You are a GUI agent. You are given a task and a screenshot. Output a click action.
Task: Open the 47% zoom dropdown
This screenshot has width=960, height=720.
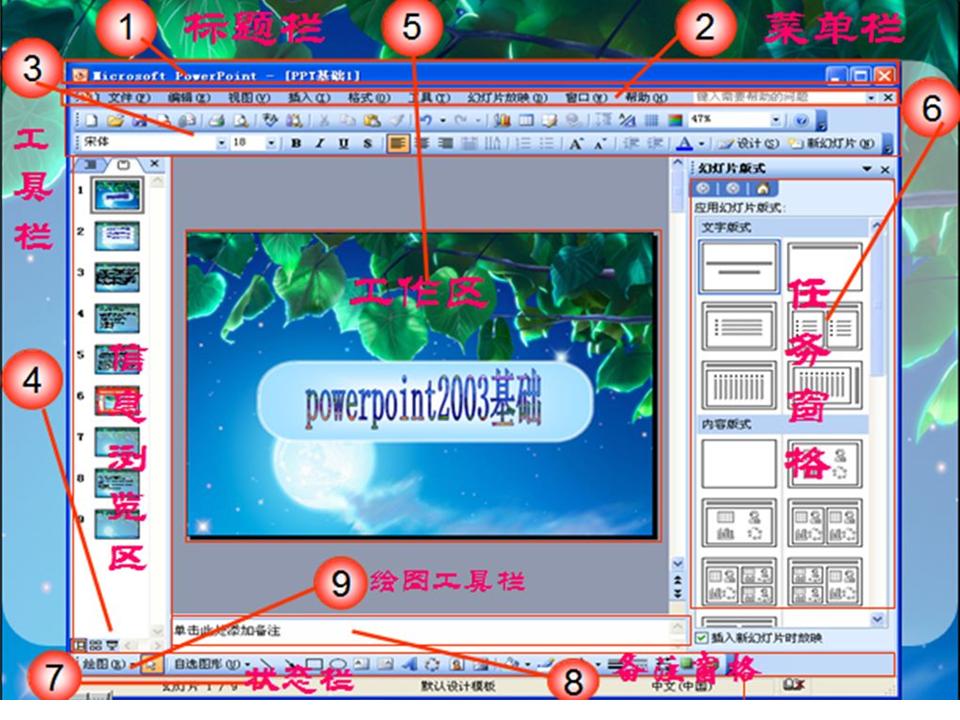click(775, 121)
